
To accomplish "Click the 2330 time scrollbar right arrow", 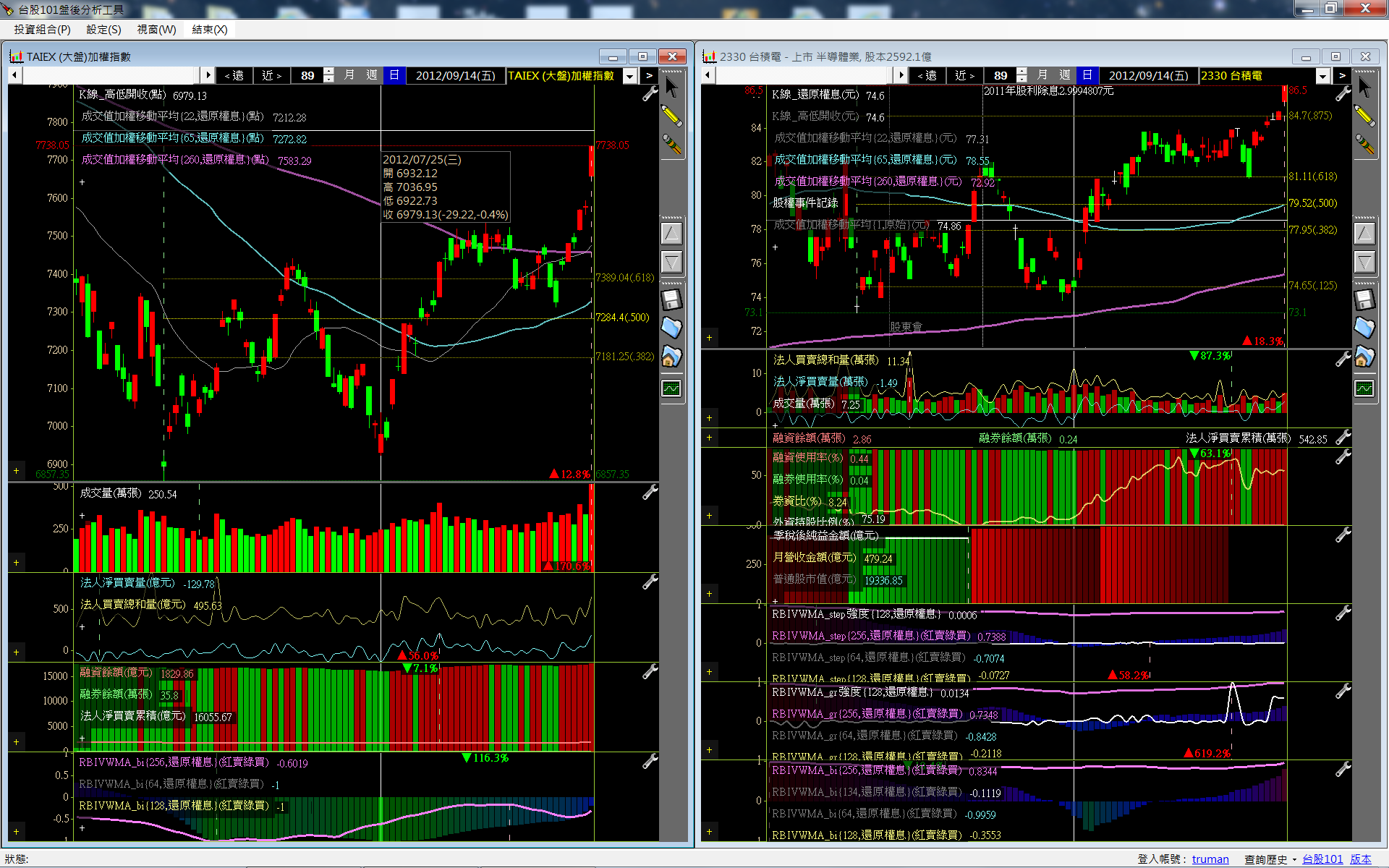I will pos(901,75).
